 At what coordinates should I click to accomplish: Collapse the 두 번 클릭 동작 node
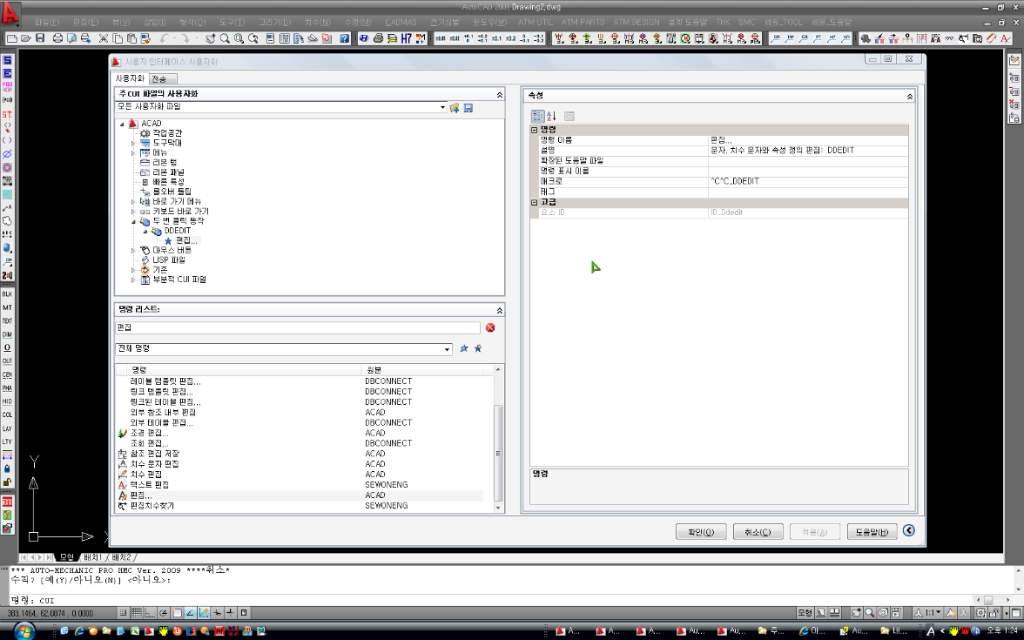pos(133,221)
